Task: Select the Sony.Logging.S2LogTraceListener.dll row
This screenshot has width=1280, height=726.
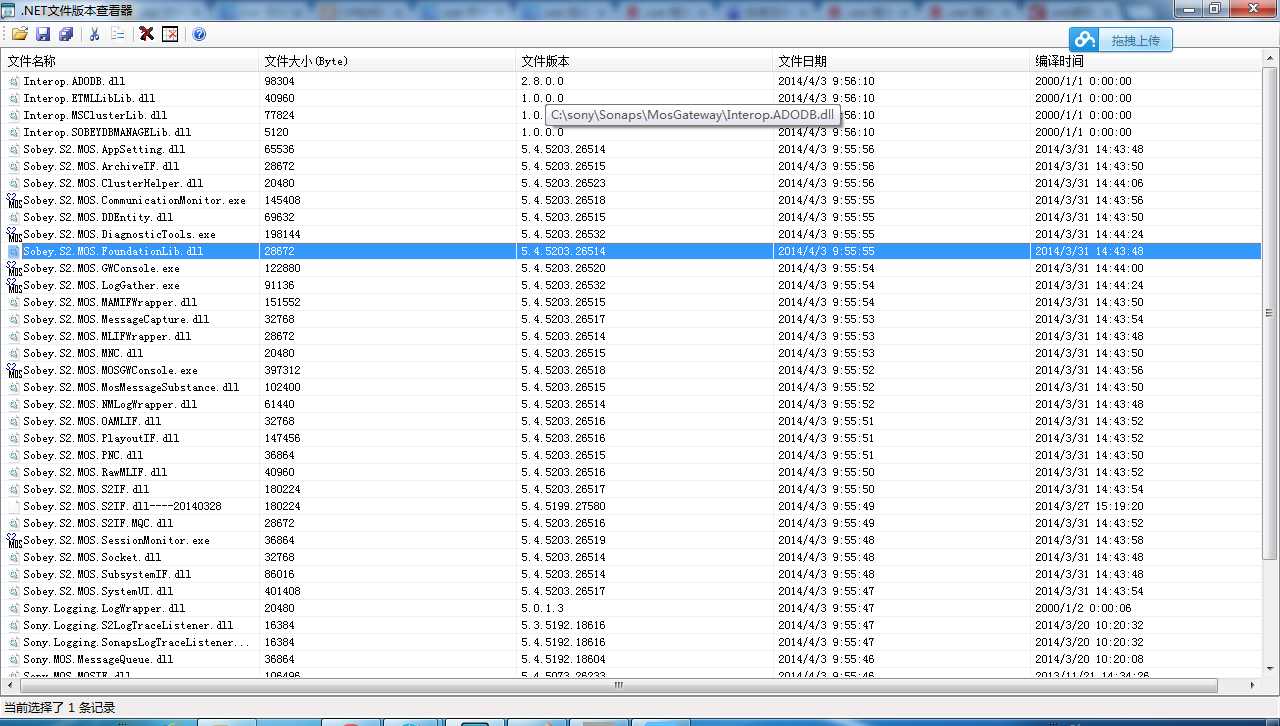Action: point(631,625)
